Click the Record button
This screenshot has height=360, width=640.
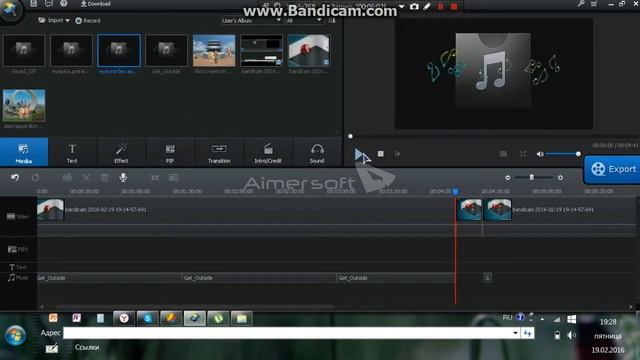click(x=88, y=20)
